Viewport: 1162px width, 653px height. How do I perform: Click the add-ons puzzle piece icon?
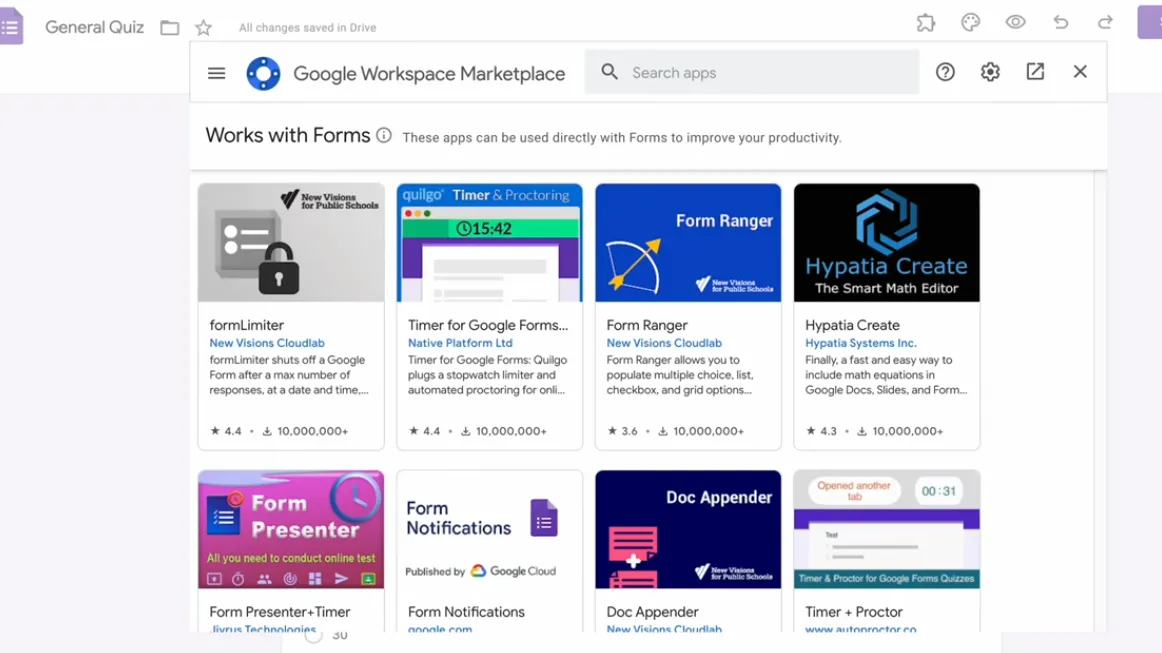(926, 23)
